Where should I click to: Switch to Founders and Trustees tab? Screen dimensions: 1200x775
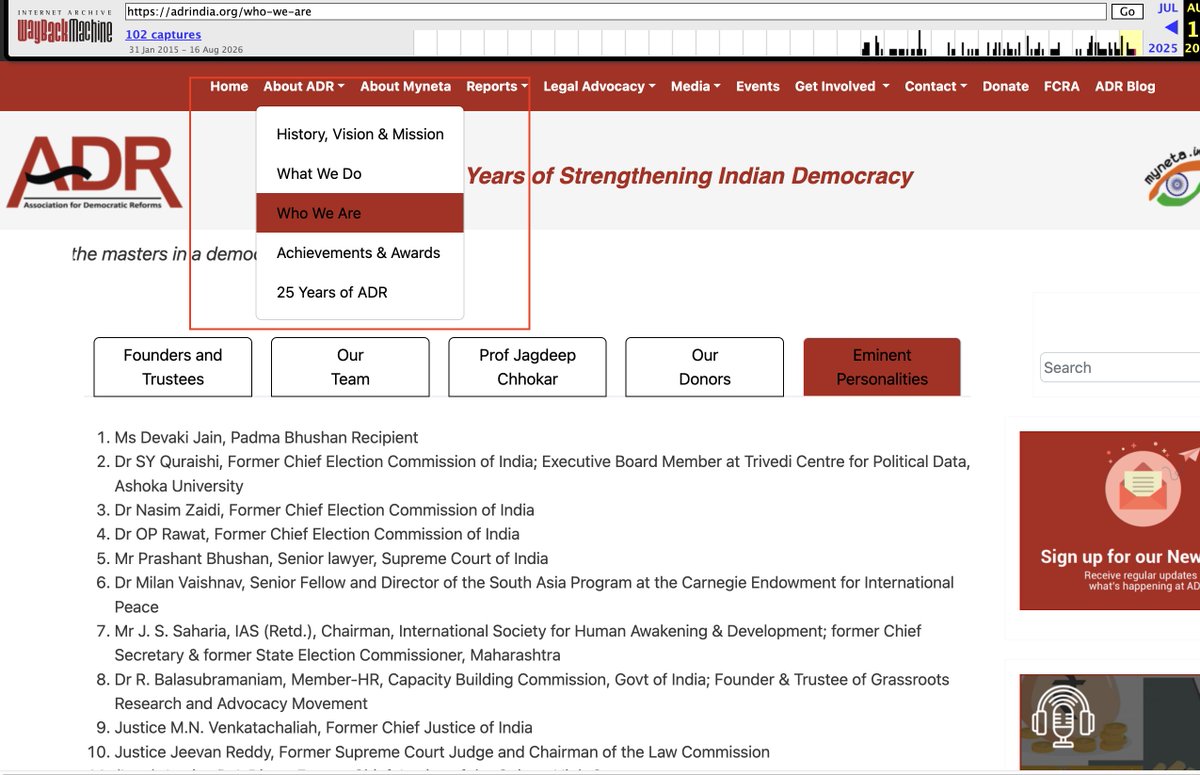pos(173,367)
